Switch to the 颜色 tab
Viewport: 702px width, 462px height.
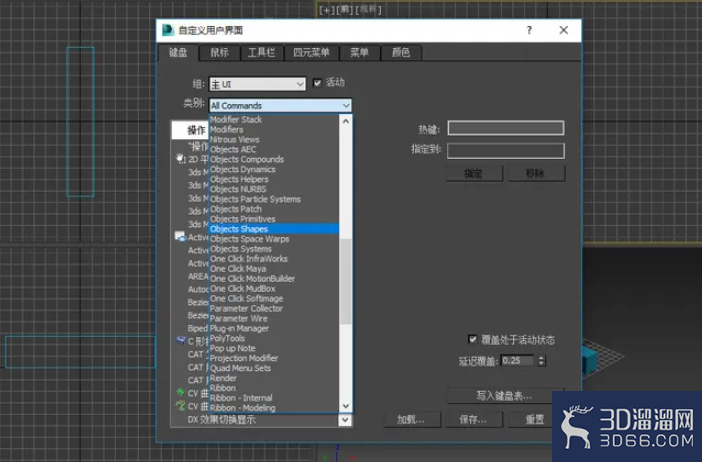pyautogui.click(x=401, y=52)
